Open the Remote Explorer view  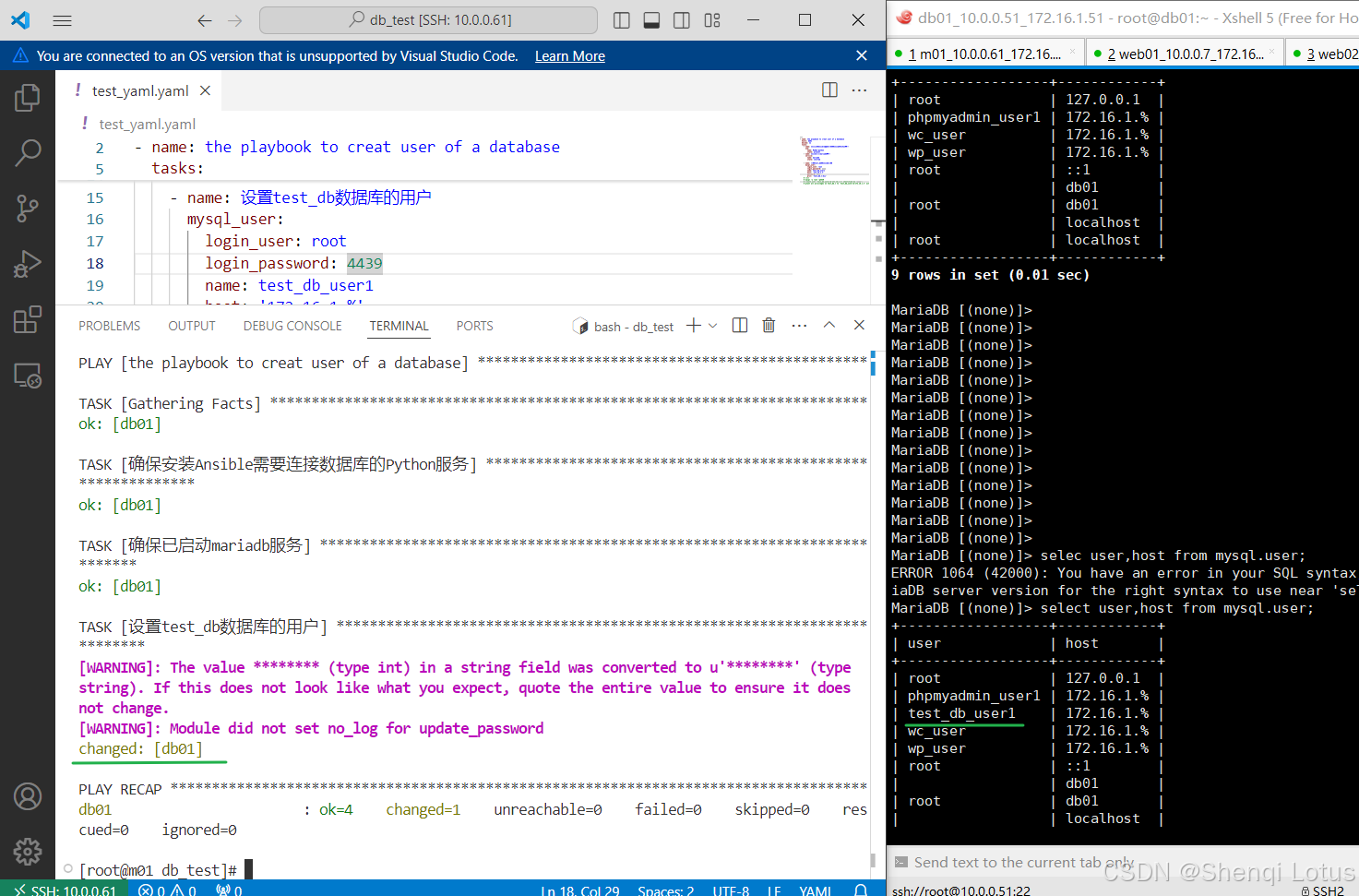(x=28, y=376)
